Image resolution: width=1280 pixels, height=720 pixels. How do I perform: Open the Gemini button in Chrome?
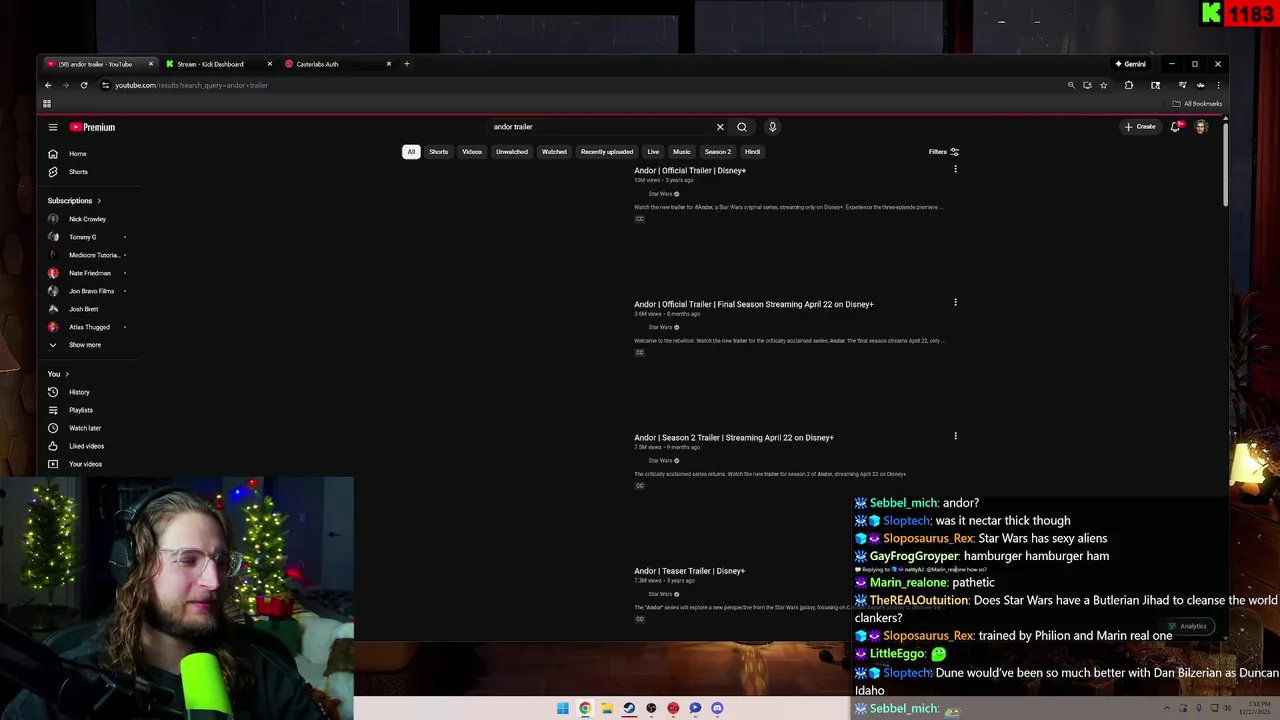click(x=1131, y=64)
